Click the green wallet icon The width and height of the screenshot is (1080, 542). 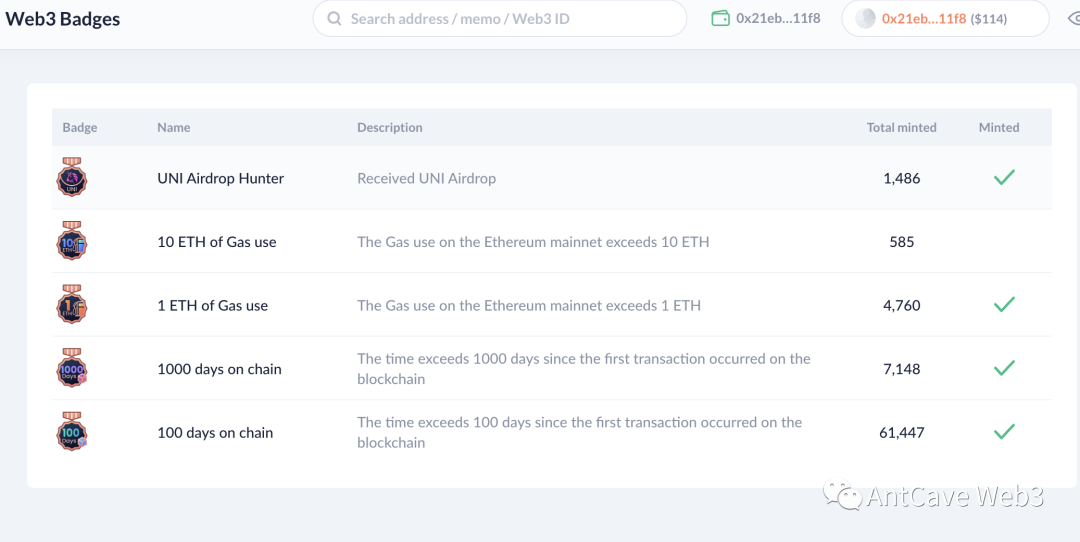click(x=720, y=19)
